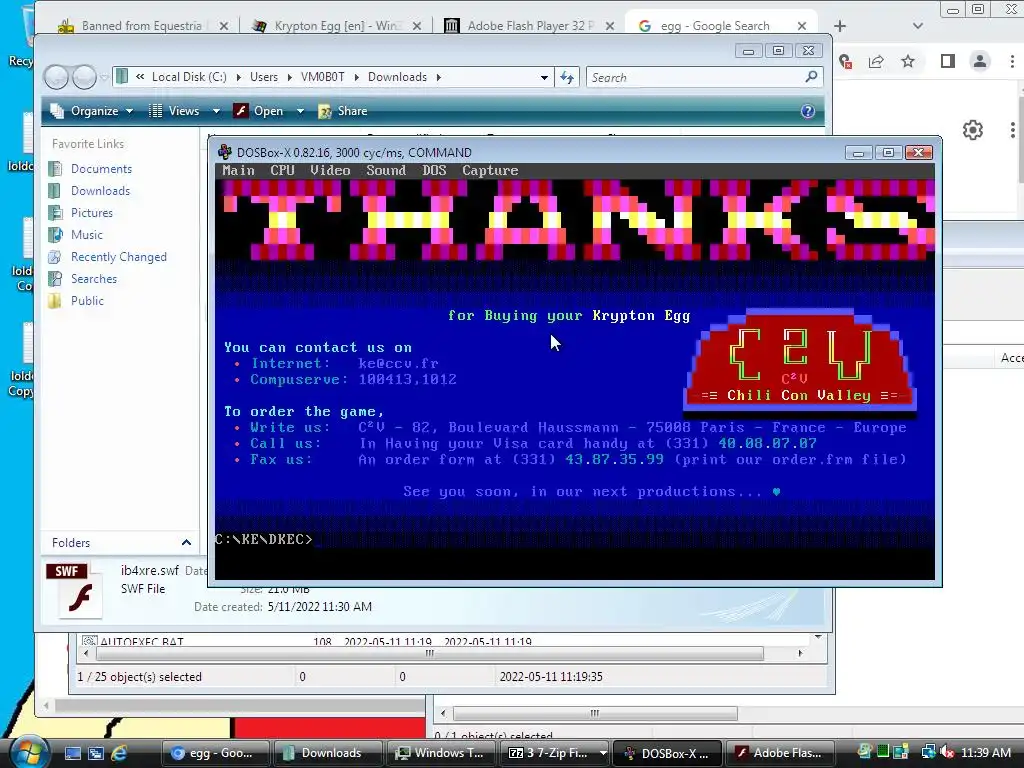Open Searches in Favorite Links
The width and height of the screenshot is (1024, 768).
93,279
